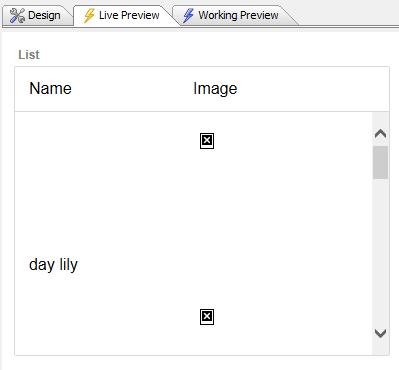Image resolution: width=399 pixels, height=370 pixels.
Task: Open the Live Preview tab
Action: 122,15
